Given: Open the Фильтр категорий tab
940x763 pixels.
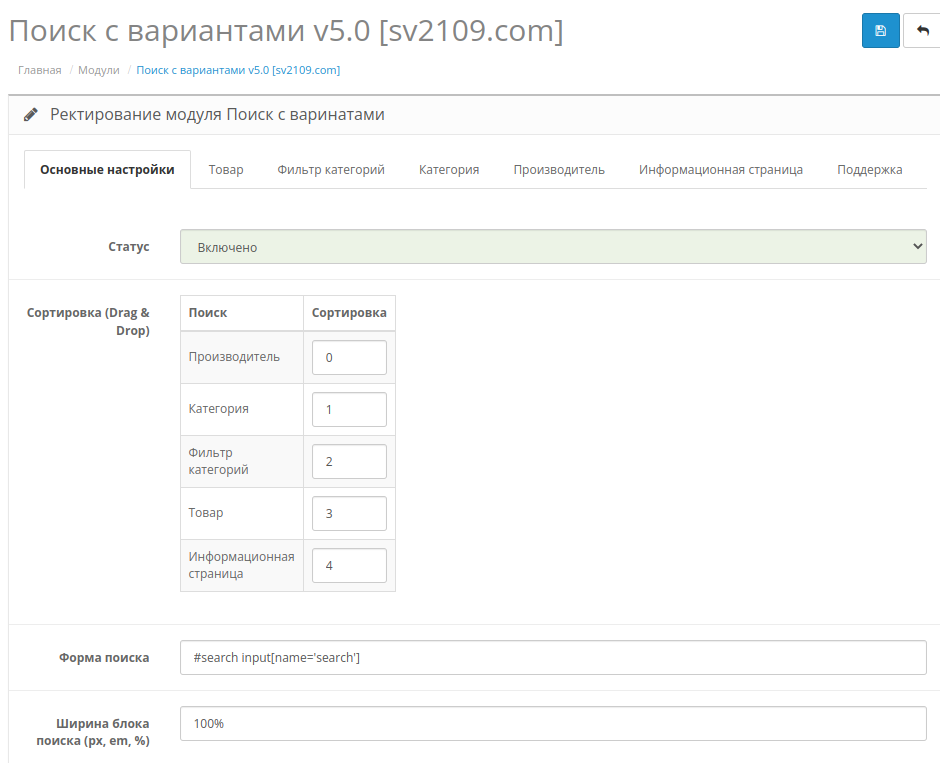Looking at the screenshot, I should 331,170.
